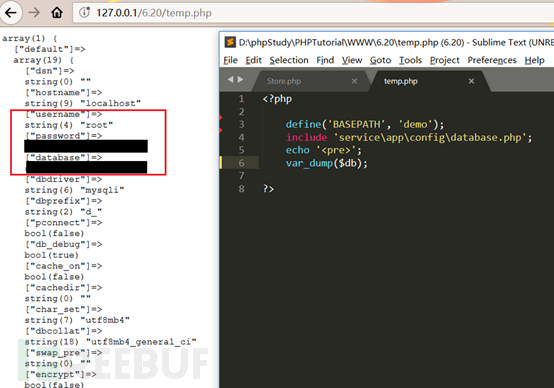Click the ["dbcollat"]=> key
554x388 pixels.
tap(64, 331)
